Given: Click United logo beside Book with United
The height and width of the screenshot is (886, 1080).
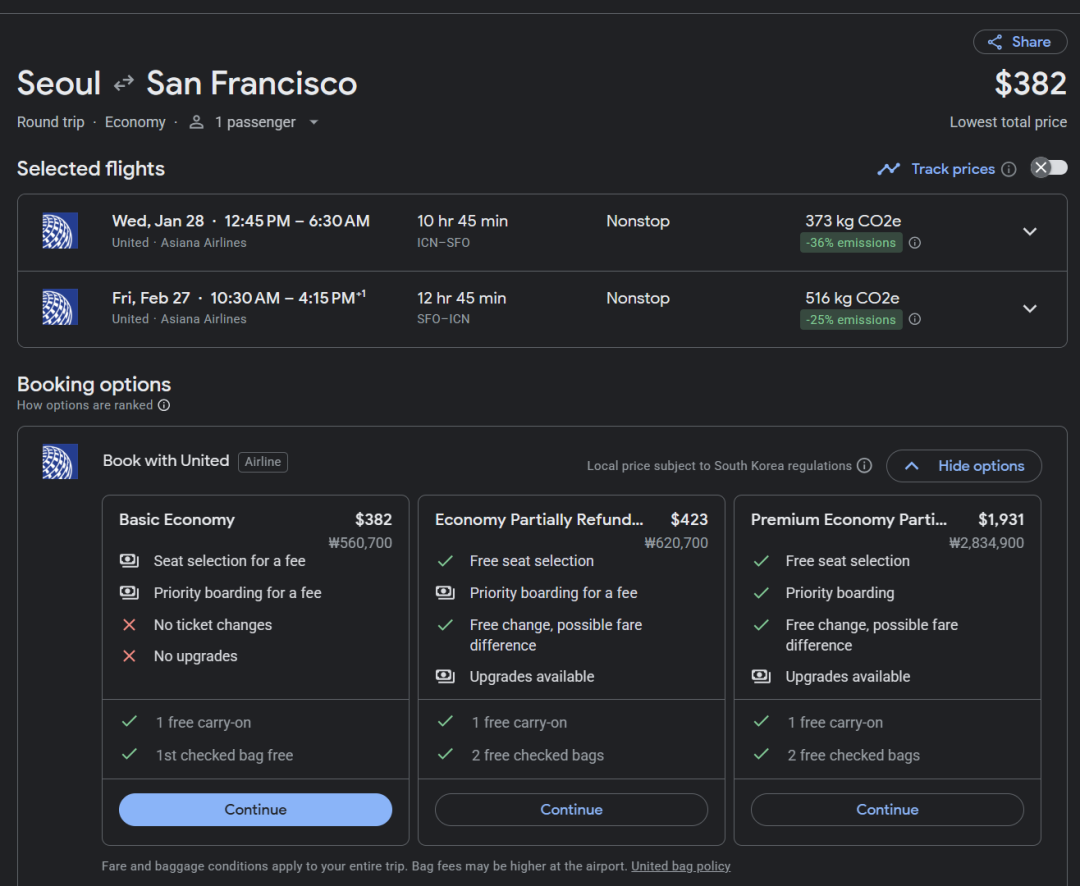Looking at the screenshot, I should (60, 461).
